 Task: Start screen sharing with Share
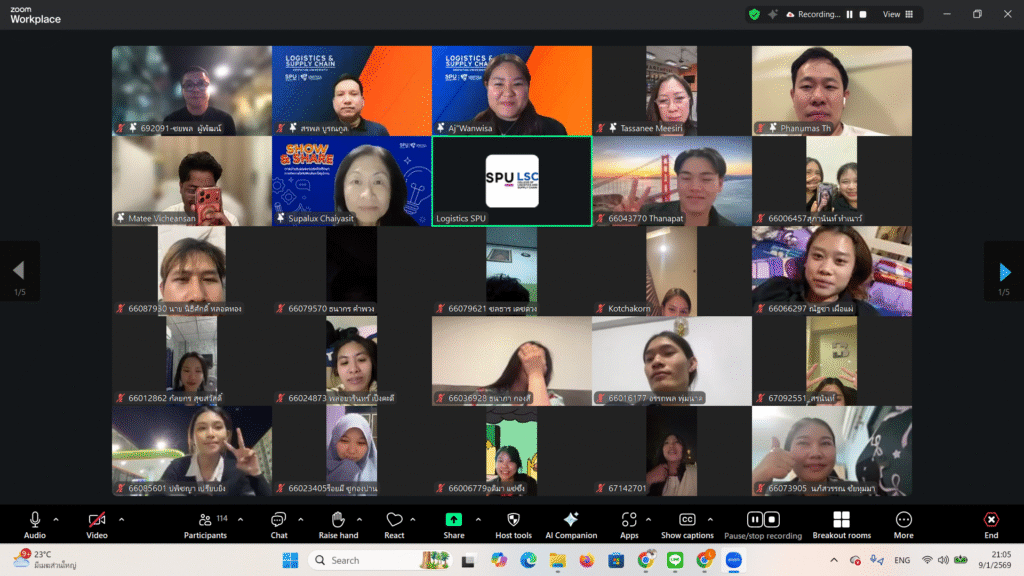pyautogui.click(x=454, y=524)
